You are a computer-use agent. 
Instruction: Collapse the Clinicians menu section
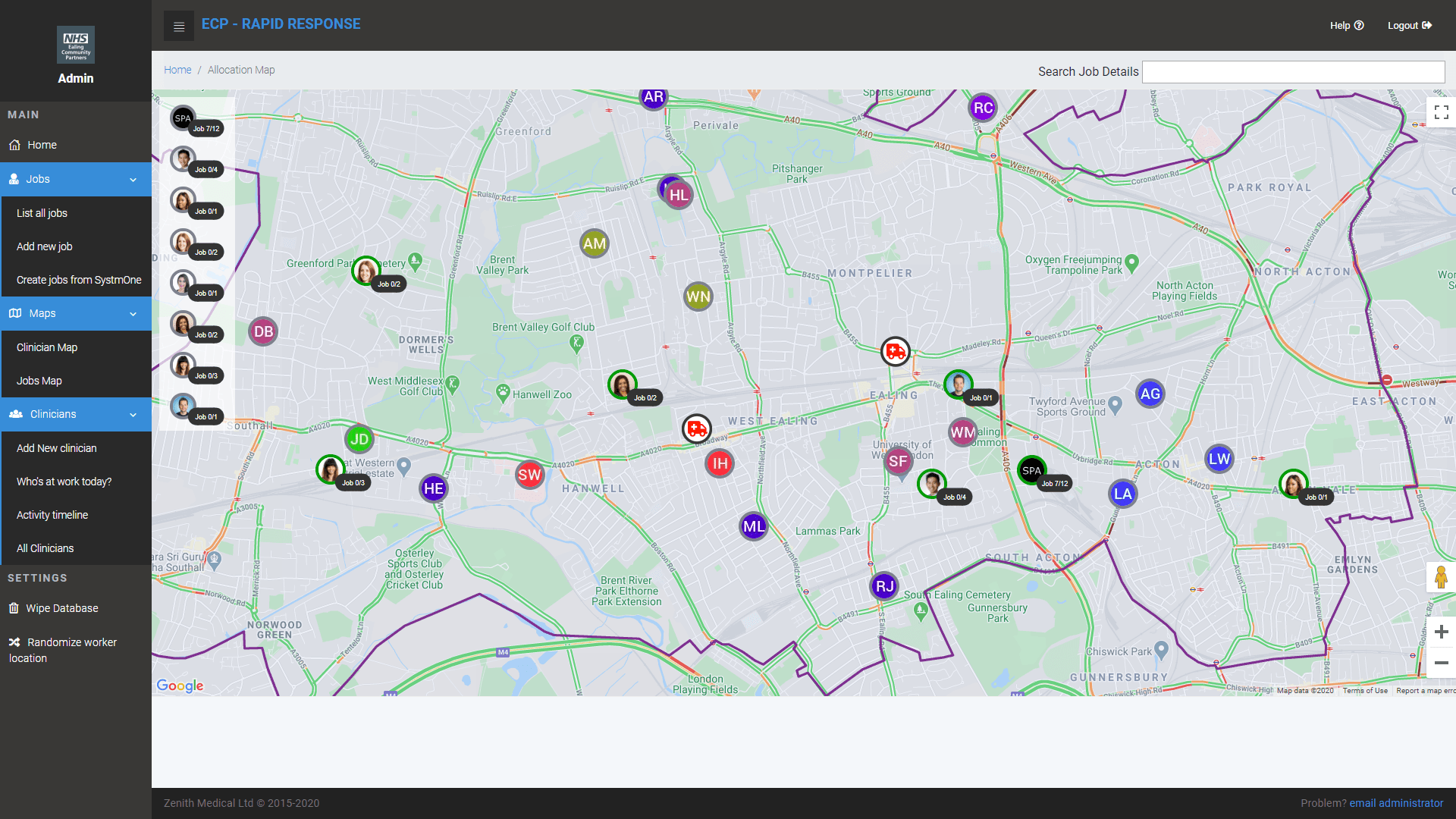(x=133, y=415)
